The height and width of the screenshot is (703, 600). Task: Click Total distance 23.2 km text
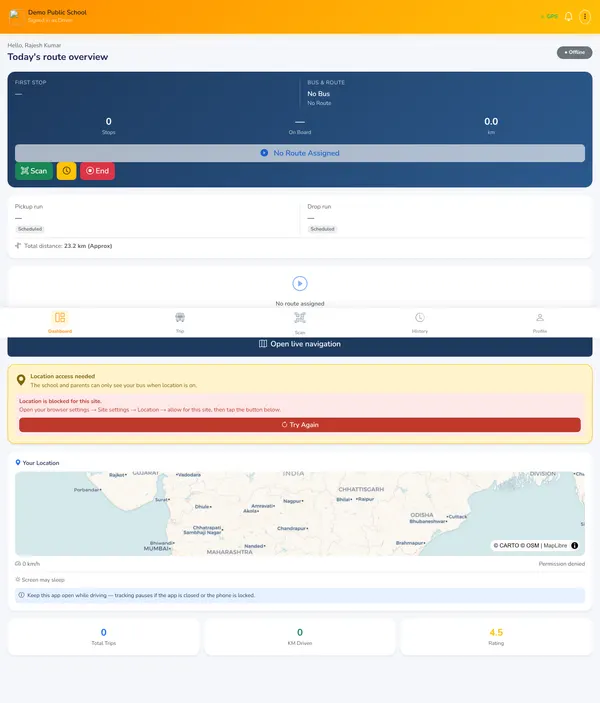pyautogui.click(x=68, y=246)
